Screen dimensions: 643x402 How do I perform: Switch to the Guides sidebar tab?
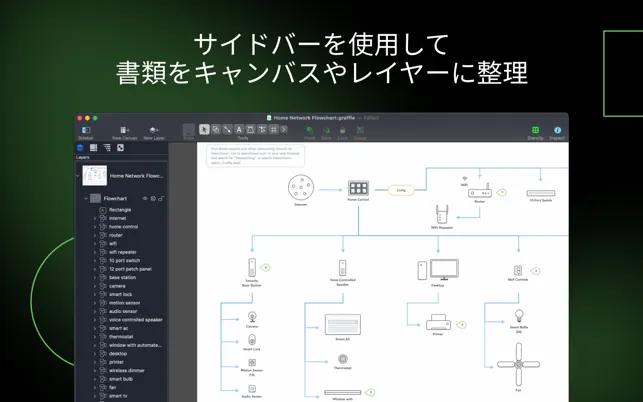(93, 148)
